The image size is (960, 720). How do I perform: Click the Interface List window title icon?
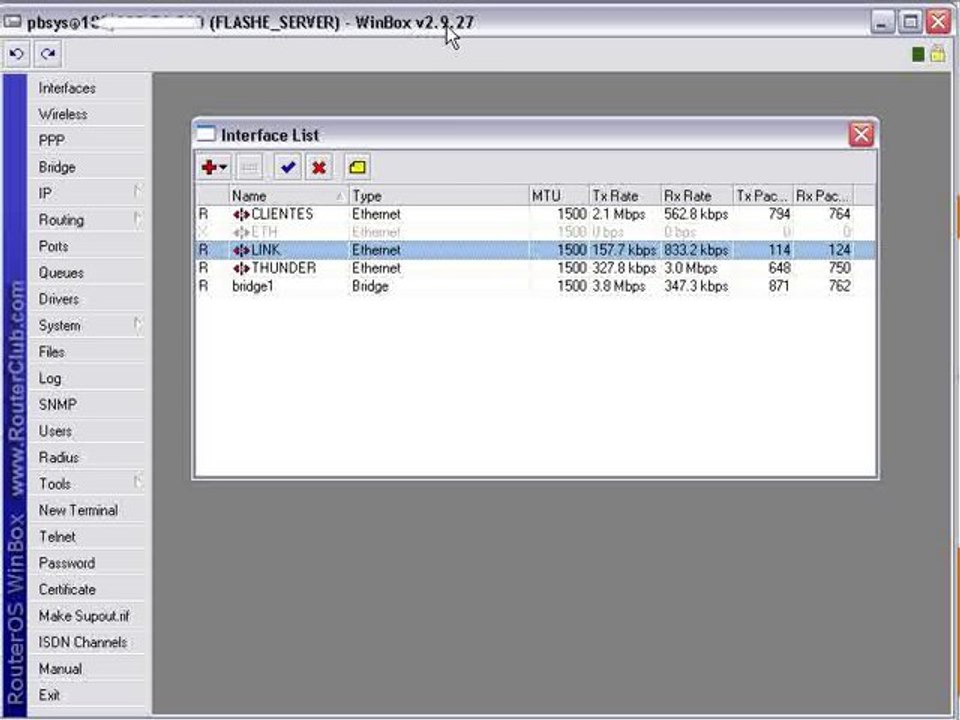click(x=206, y=134)
